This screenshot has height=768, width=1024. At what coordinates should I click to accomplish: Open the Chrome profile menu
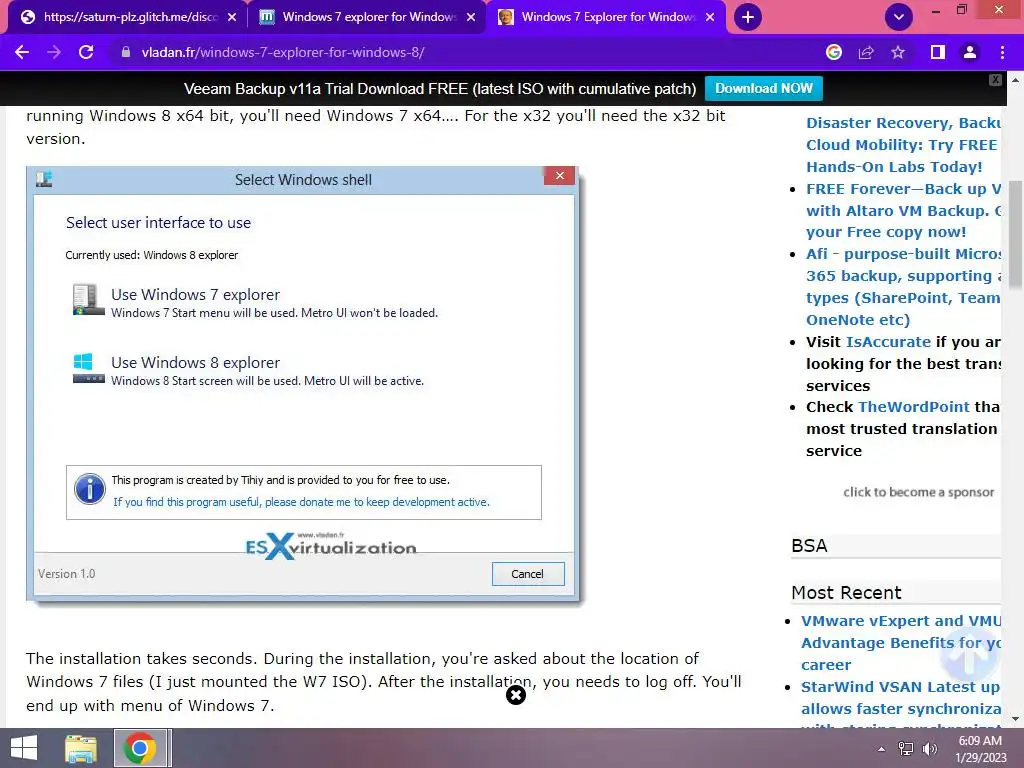[x=970, y=52]
